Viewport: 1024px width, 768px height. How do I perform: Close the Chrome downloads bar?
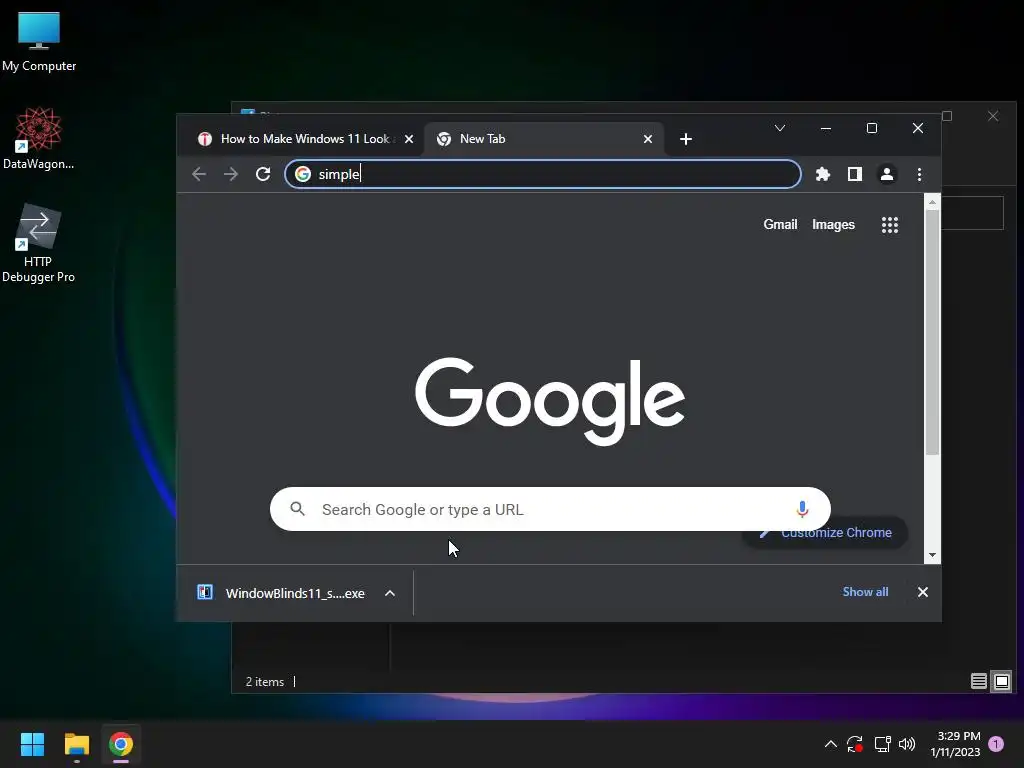(x=923, y=592)
